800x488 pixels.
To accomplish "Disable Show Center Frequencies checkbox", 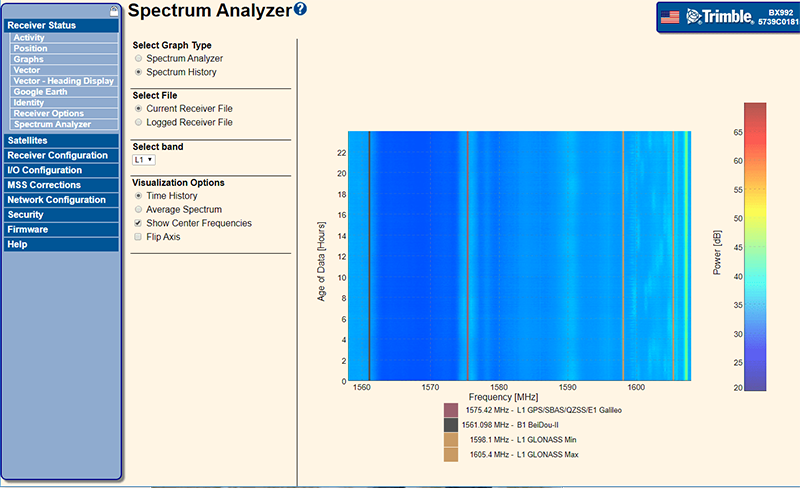I will [138, 224].
